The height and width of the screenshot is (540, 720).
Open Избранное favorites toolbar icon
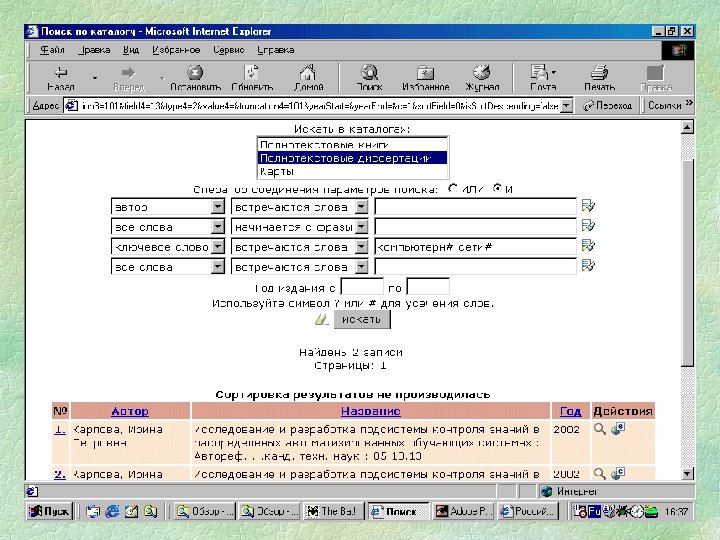coord(425,78)
